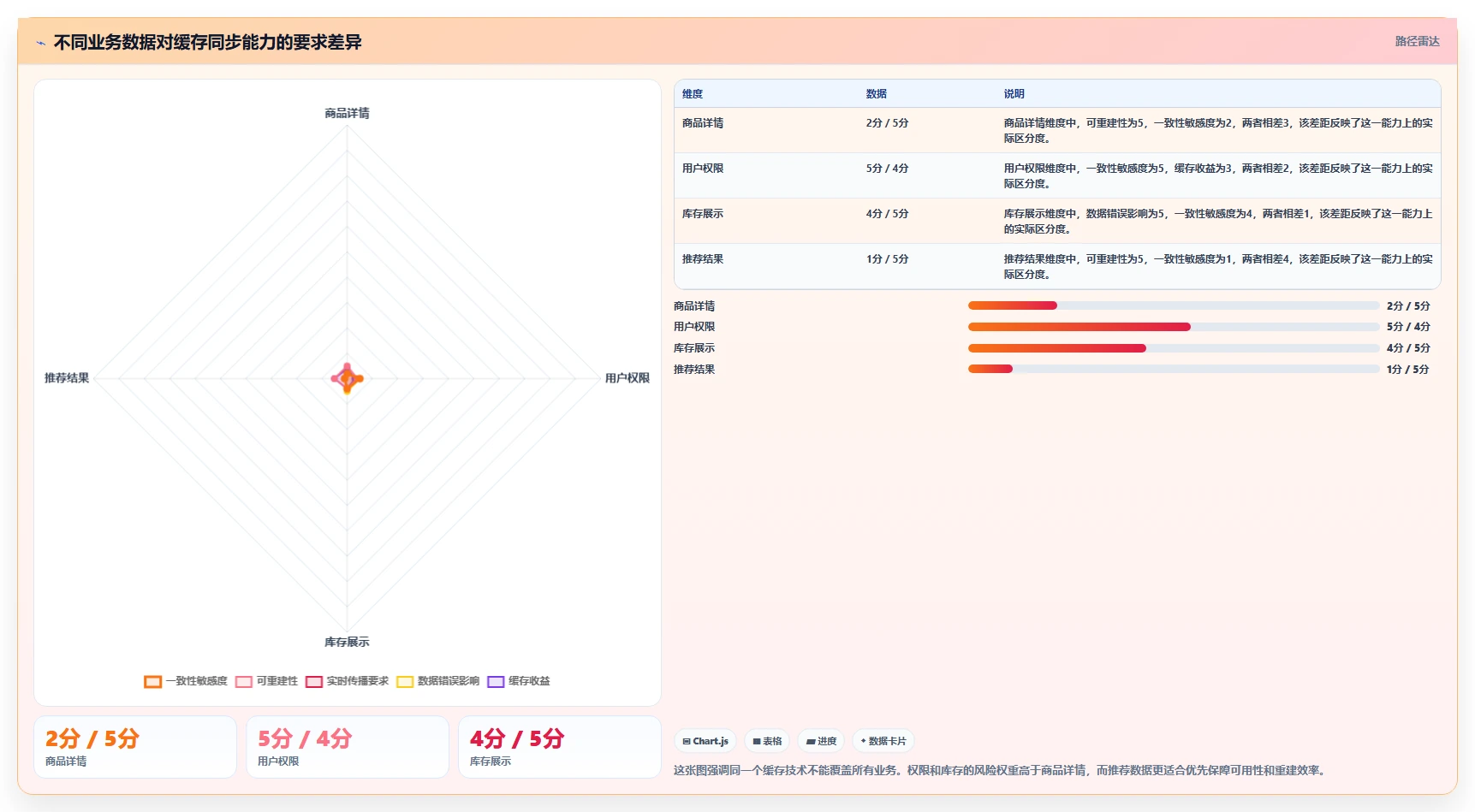Click the small icon before the title
1475x812 pixels.
coord(40,43)
